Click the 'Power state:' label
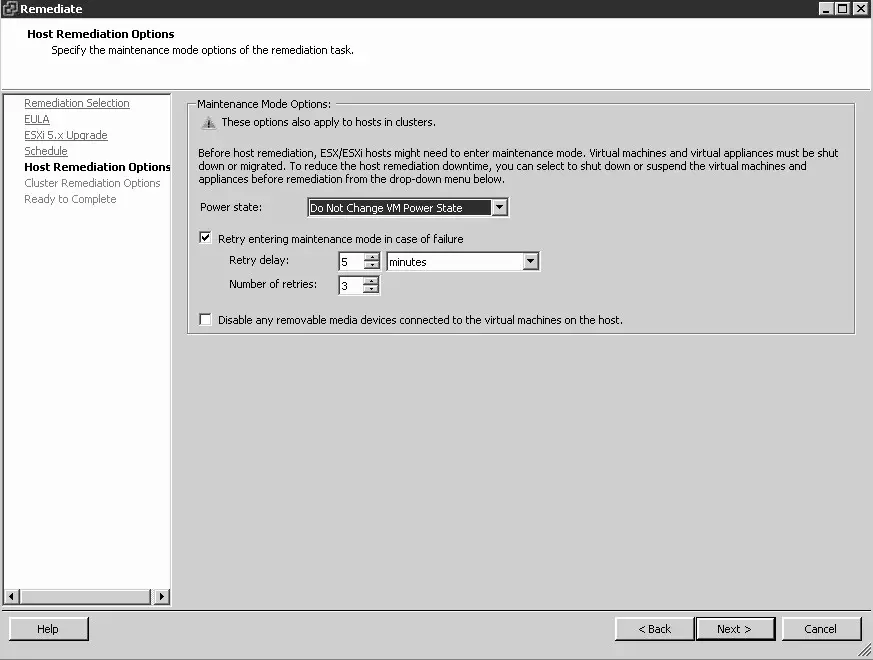873x660 pixels. click(231, 207)
